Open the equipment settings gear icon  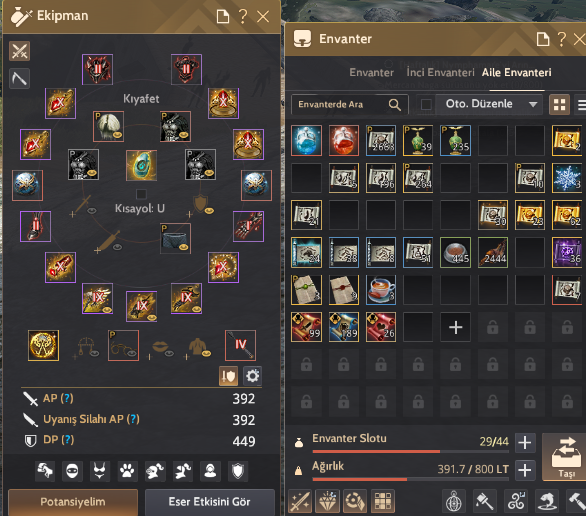[x=253, y=376]
